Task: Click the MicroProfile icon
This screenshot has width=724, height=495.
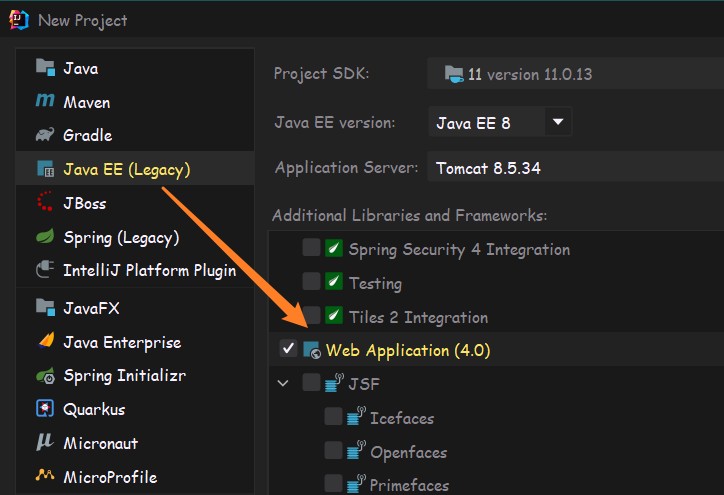Action: pos(45,476)
